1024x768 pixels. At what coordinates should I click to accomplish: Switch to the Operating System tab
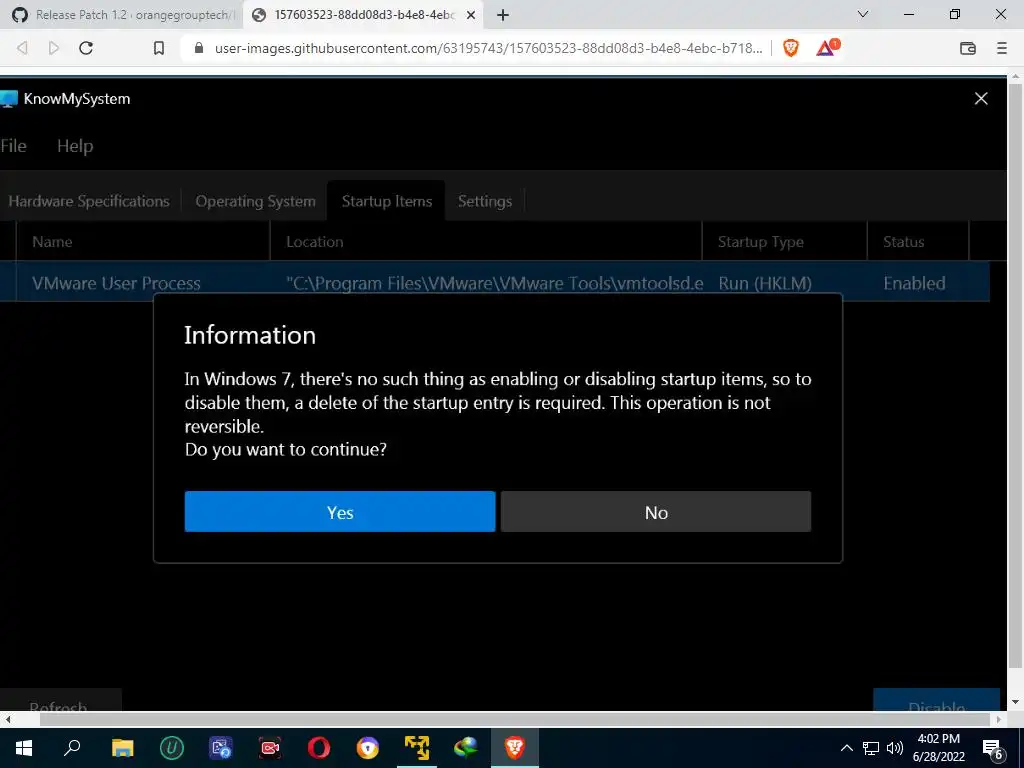tap(255, 201)
